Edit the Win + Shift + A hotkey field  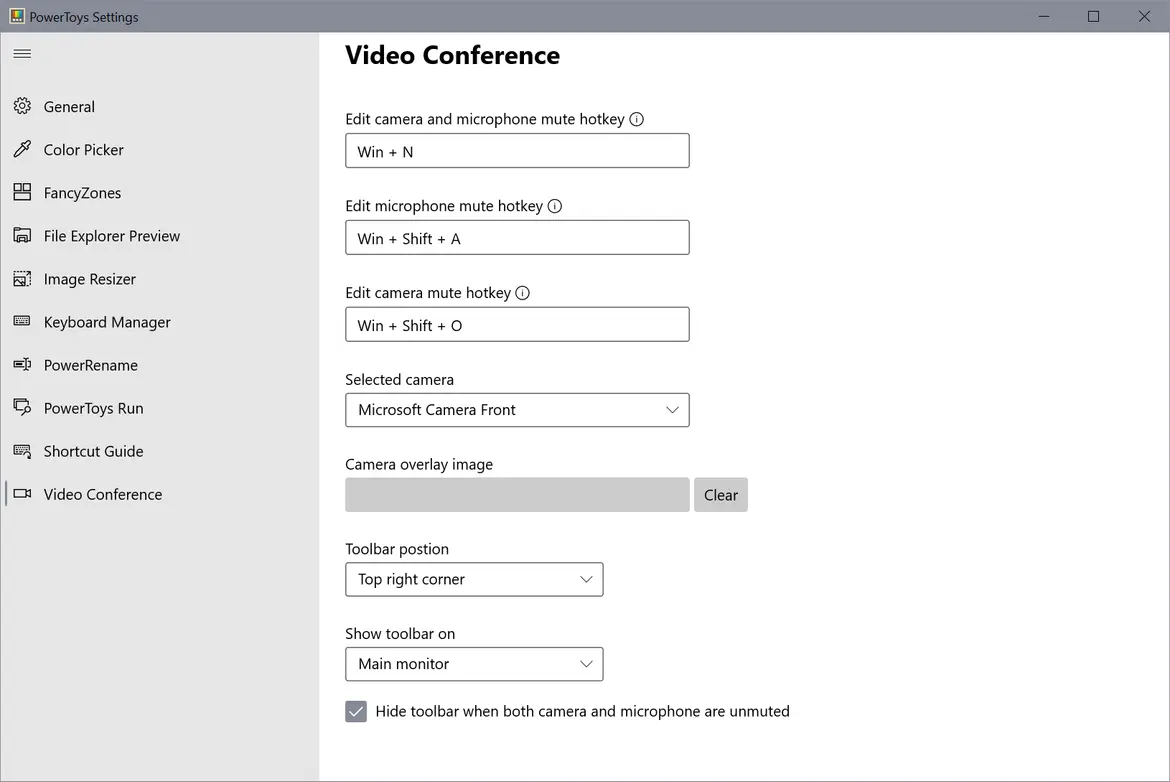[x=517, y=237]
